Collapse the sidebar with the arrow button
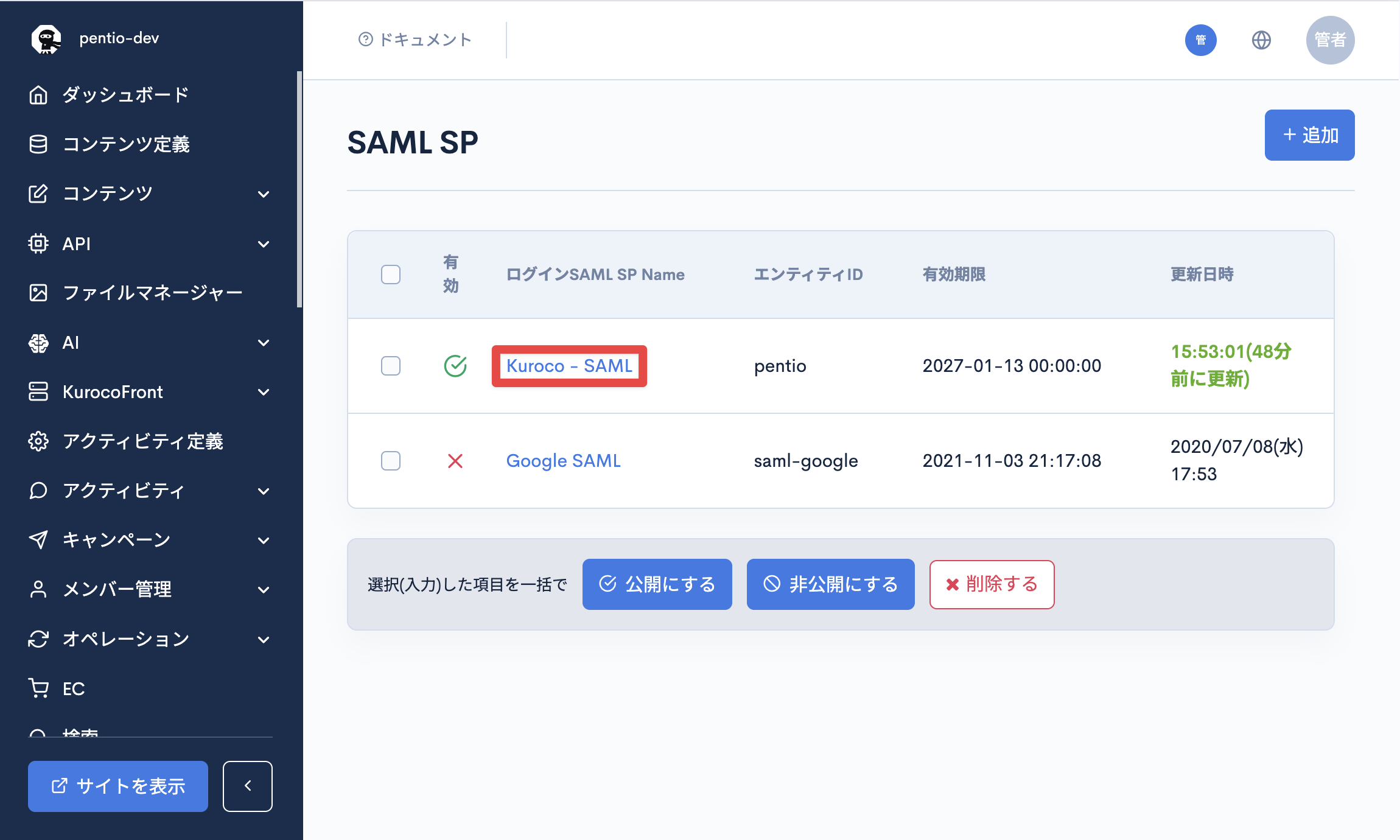 [248, 786]
